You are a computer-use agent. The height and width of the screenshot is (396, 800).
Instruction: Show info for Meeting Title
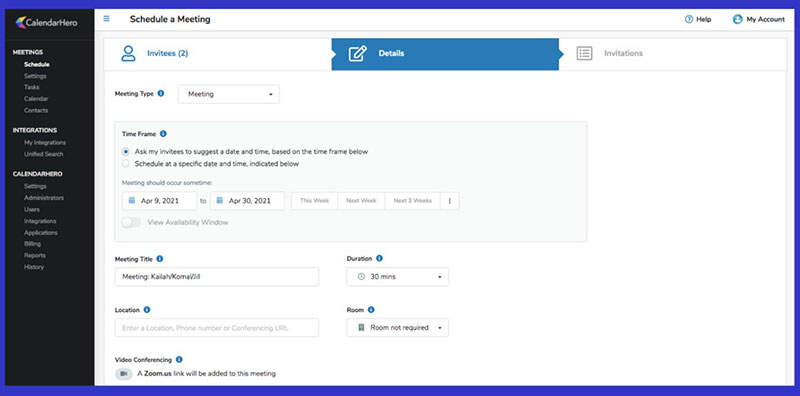pyautogui.click(x=160, y=259)
